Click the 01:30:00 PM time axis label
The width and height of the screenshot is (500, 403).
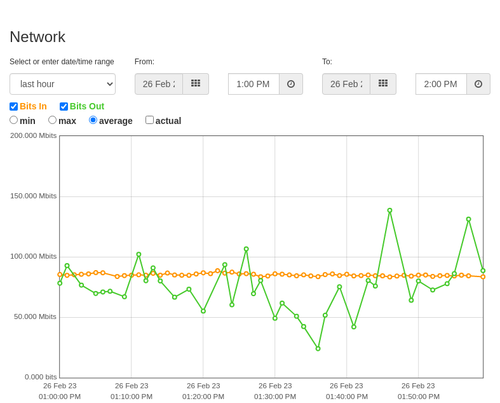(275, 397)
